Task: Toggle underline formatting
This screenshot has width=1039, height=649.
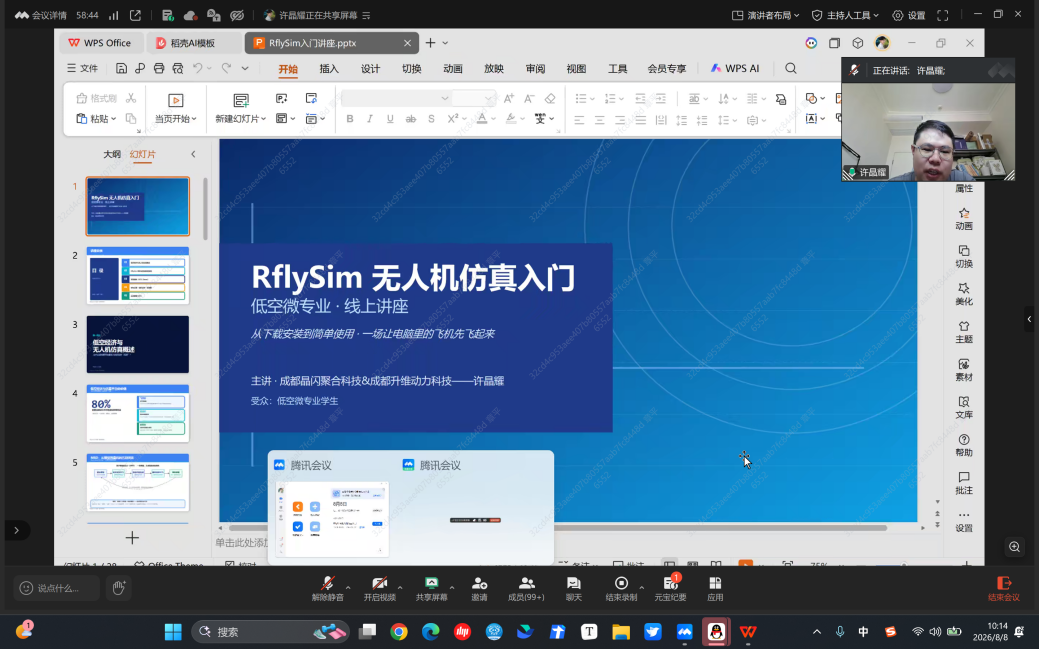Action: [390, 119]
